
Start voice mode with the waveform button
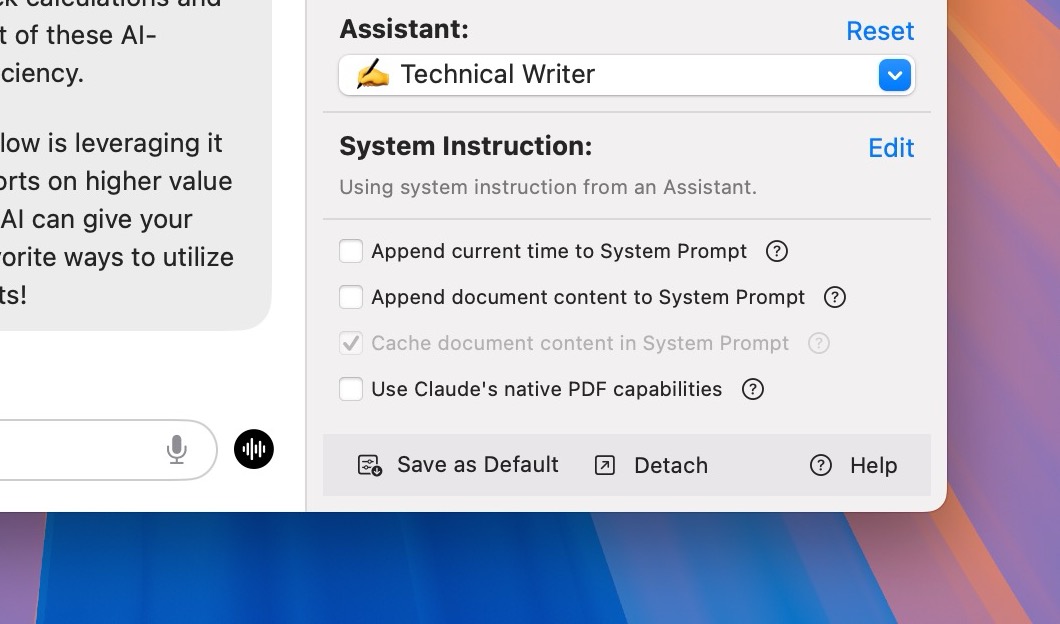click(254, 450)
